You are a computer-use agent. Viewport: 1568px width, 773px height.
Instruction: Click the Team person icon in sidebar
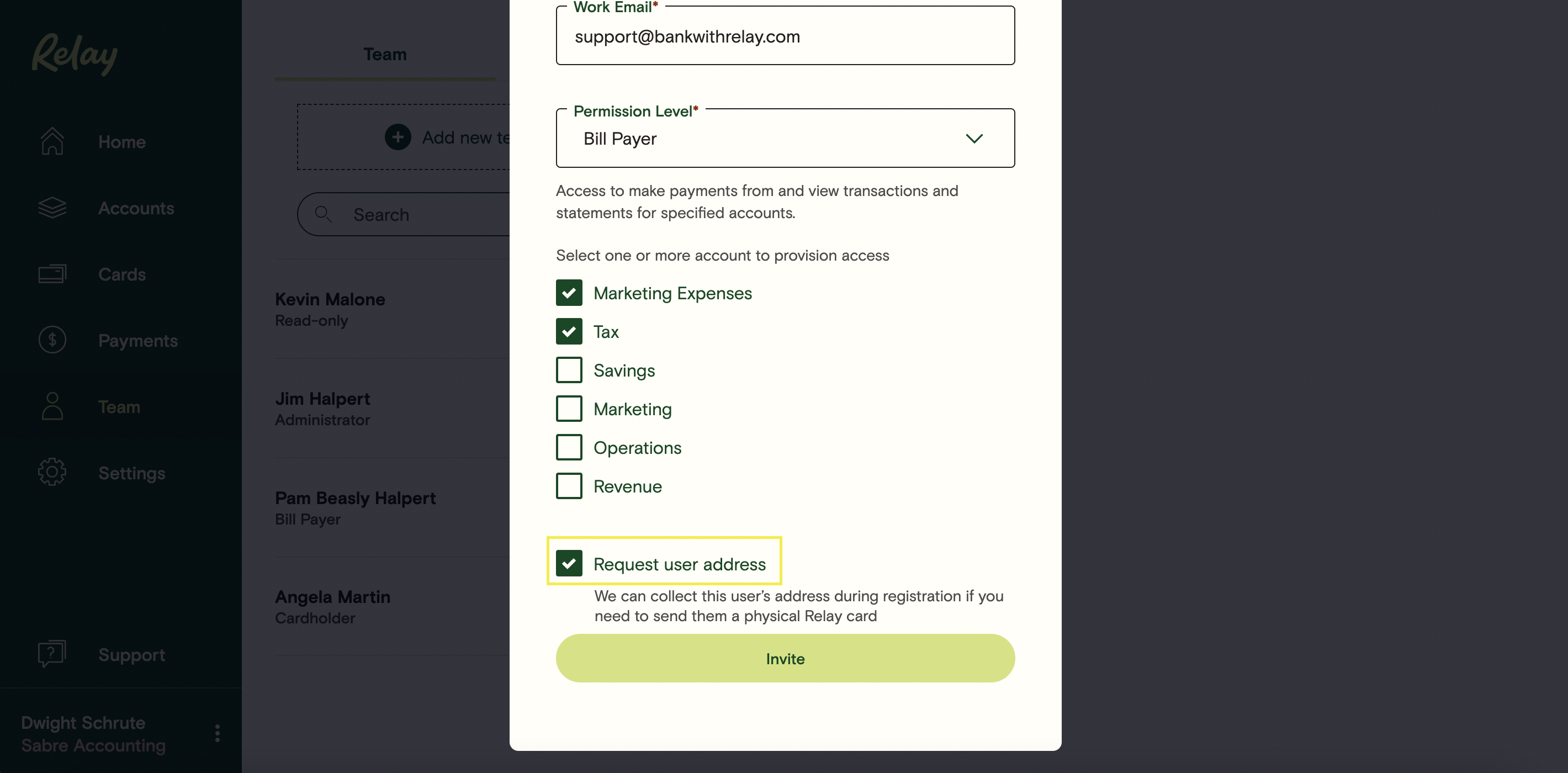pos(52,406)
